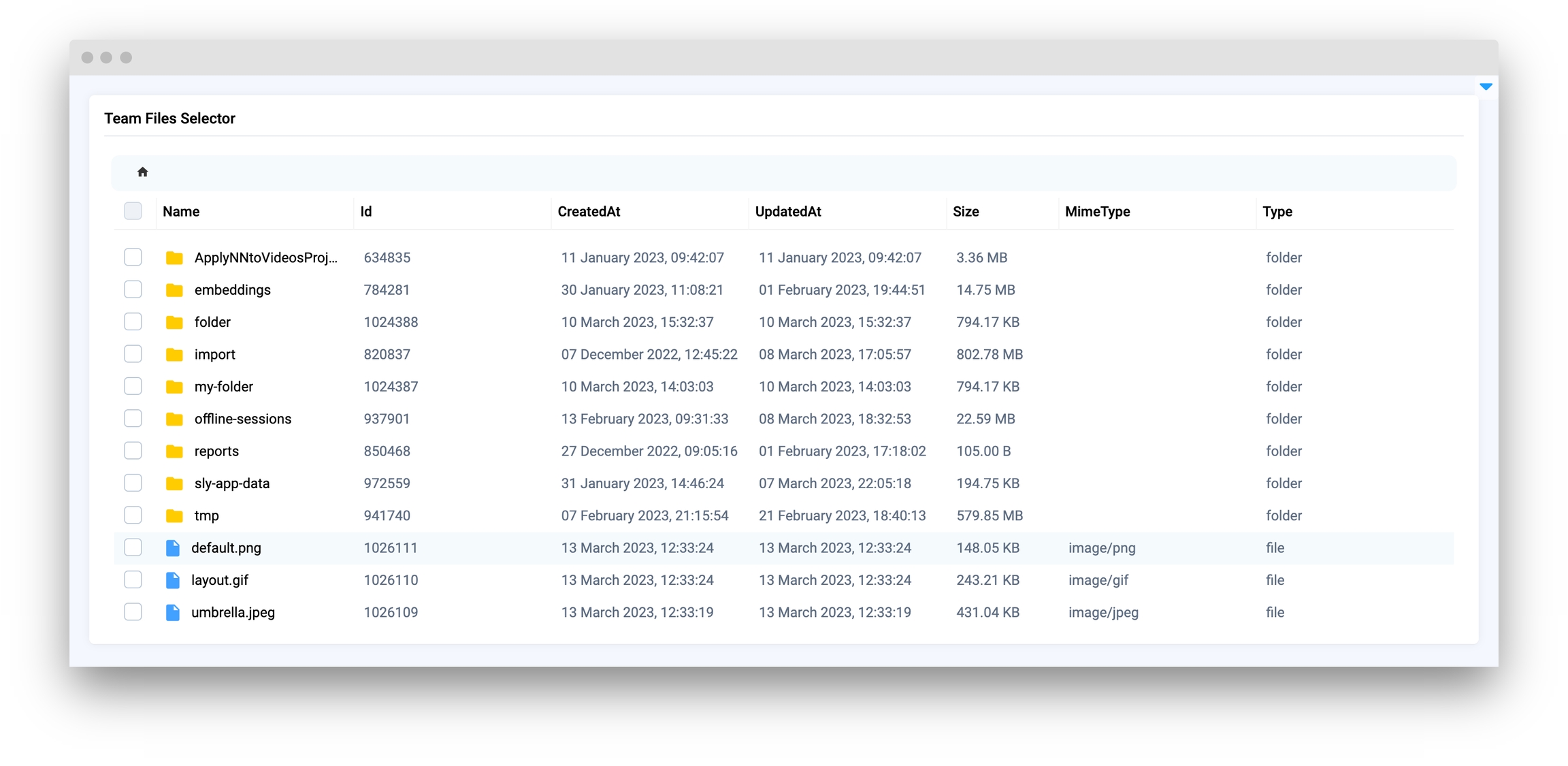The height and width of the screenshot is (766, 1568).
Task: Select the umbrella.jpeg file name
Action: pos(233,612)
